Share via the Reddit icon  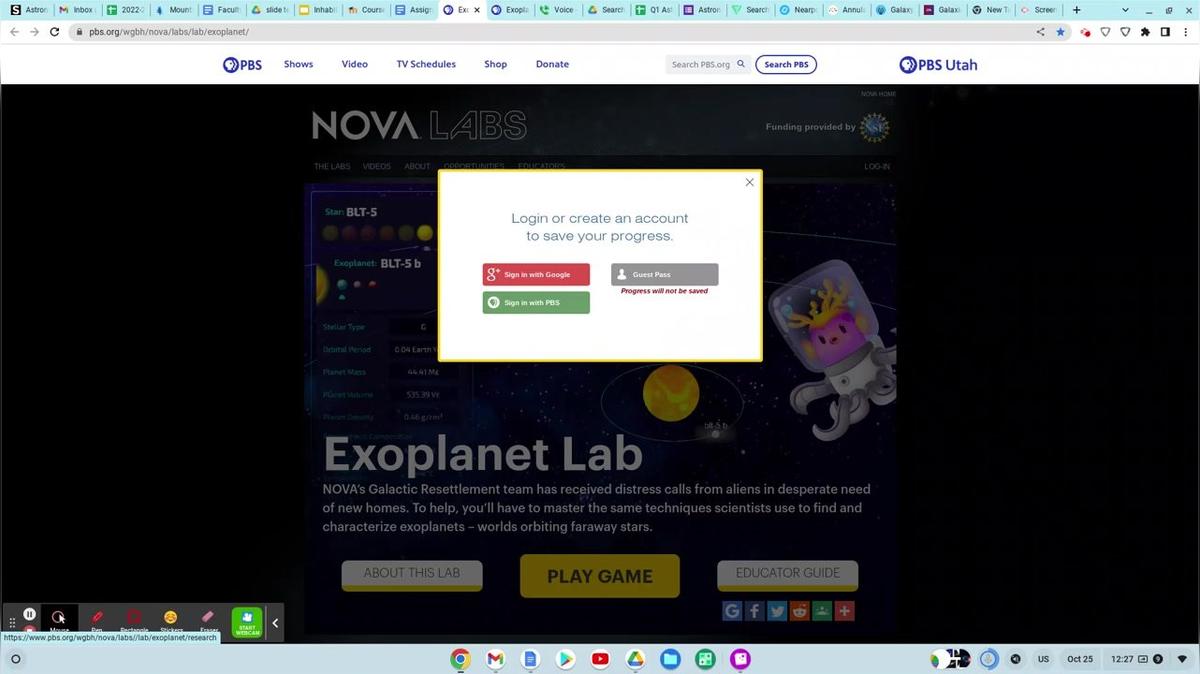pos(800,611)
